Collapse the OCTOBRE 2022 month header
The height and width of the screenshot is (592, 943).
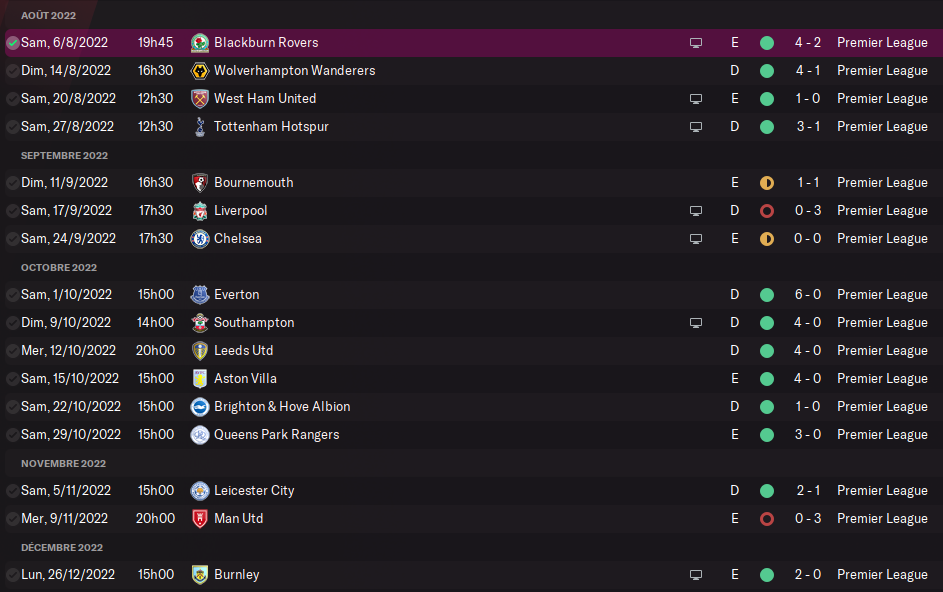[x=59, y=267]
